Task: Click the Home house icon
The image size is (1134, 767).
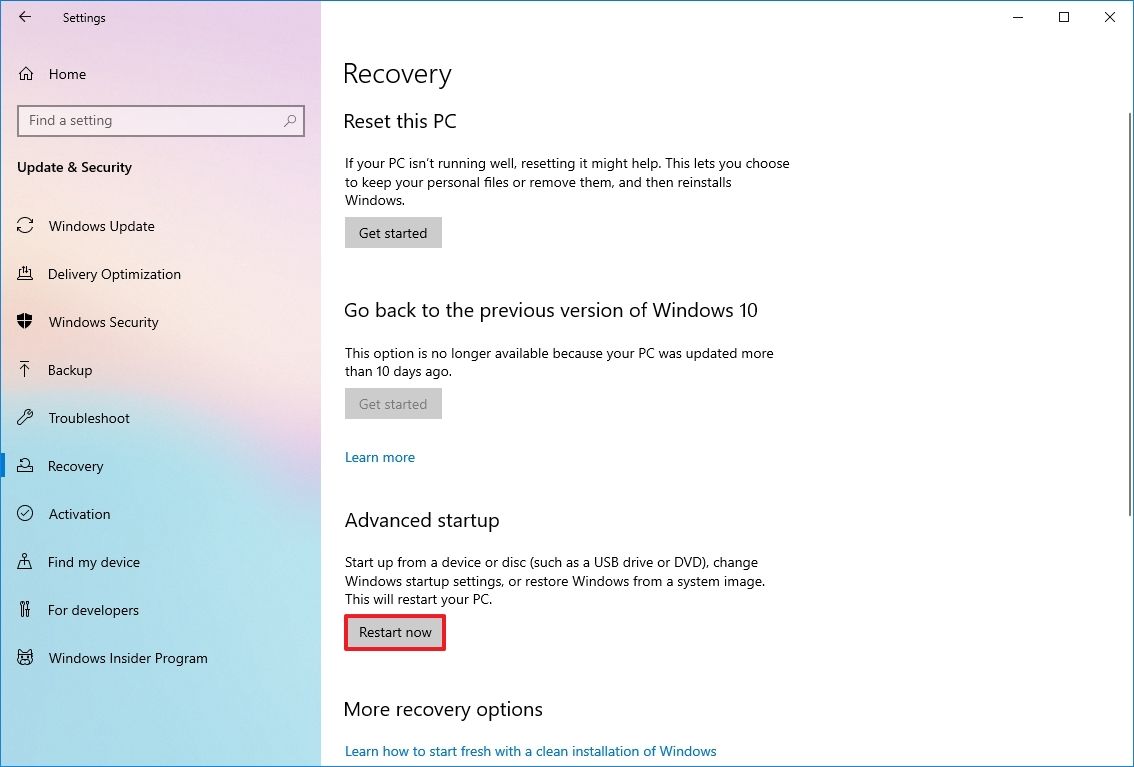Action: (x=25, y=74)
